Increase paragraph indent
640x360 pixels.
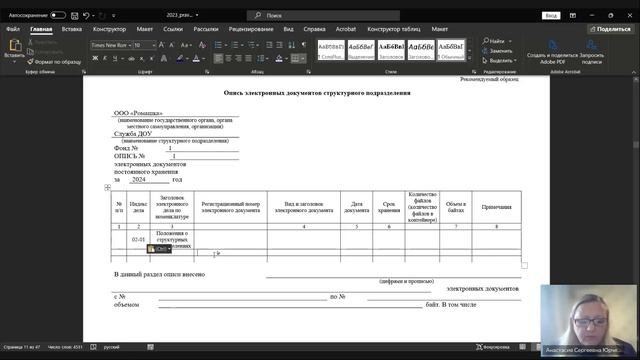pos(280,45)
